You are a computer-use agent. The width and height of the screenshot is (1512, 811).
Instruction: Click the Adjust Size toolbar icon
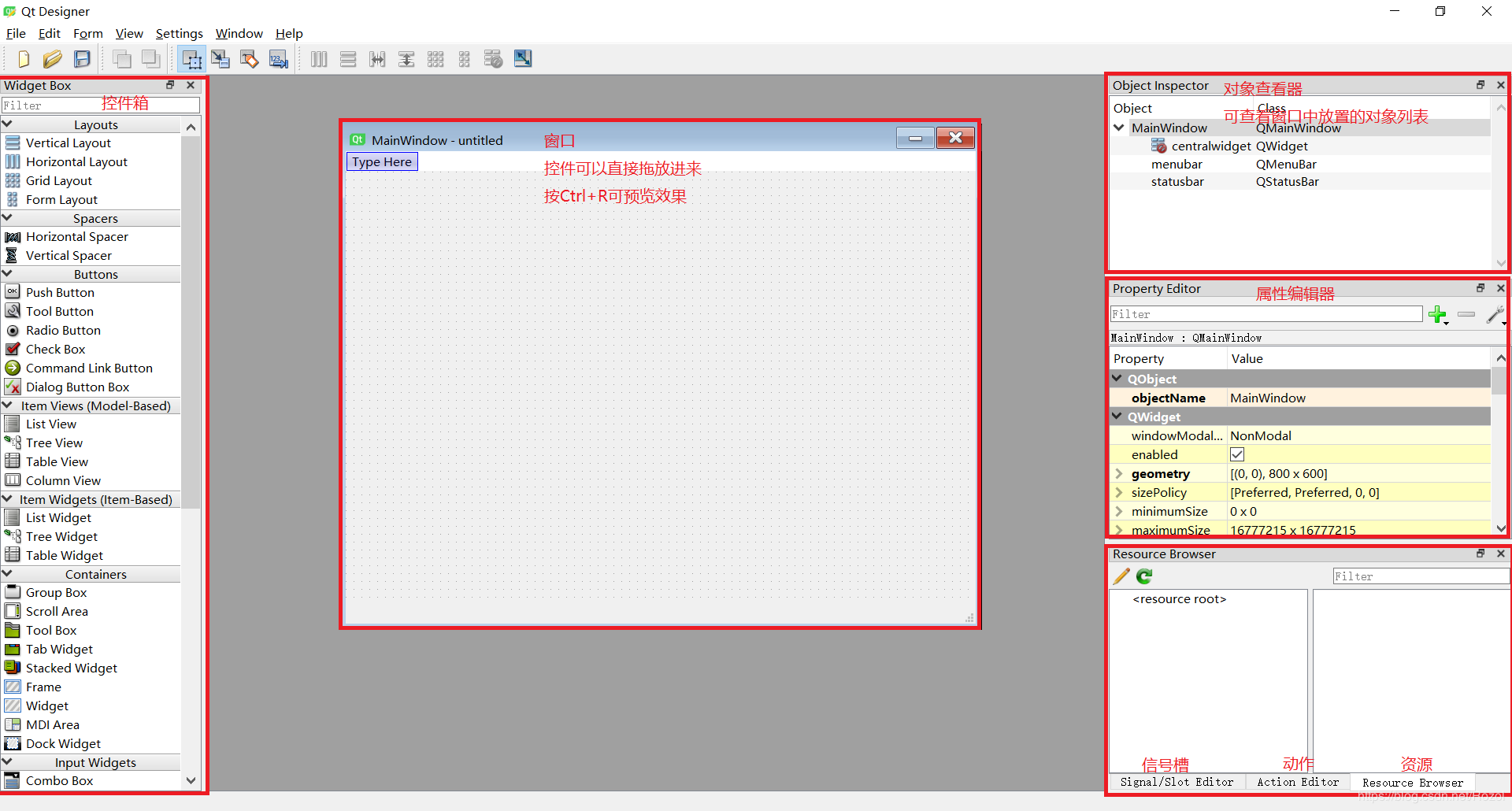522,58
